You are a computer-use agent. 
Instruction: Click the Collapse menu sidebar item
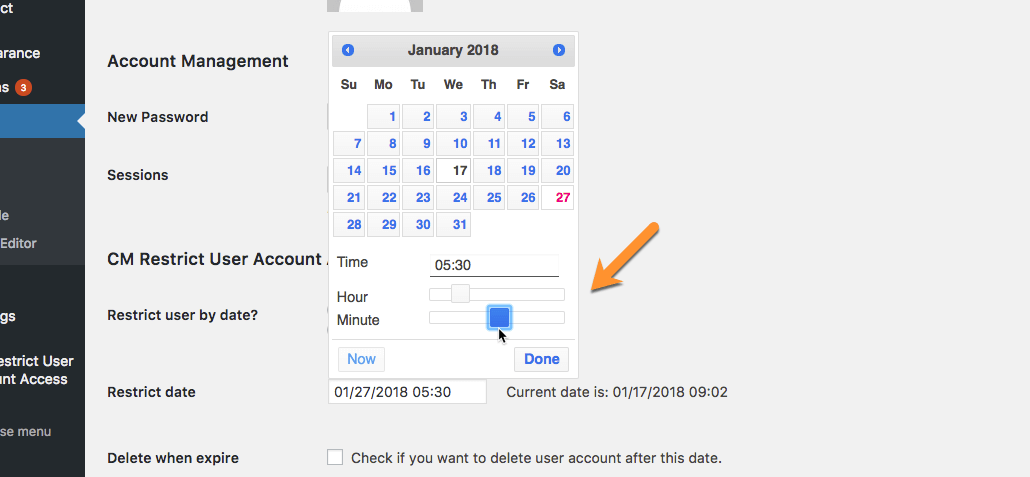tap(26, 432)
